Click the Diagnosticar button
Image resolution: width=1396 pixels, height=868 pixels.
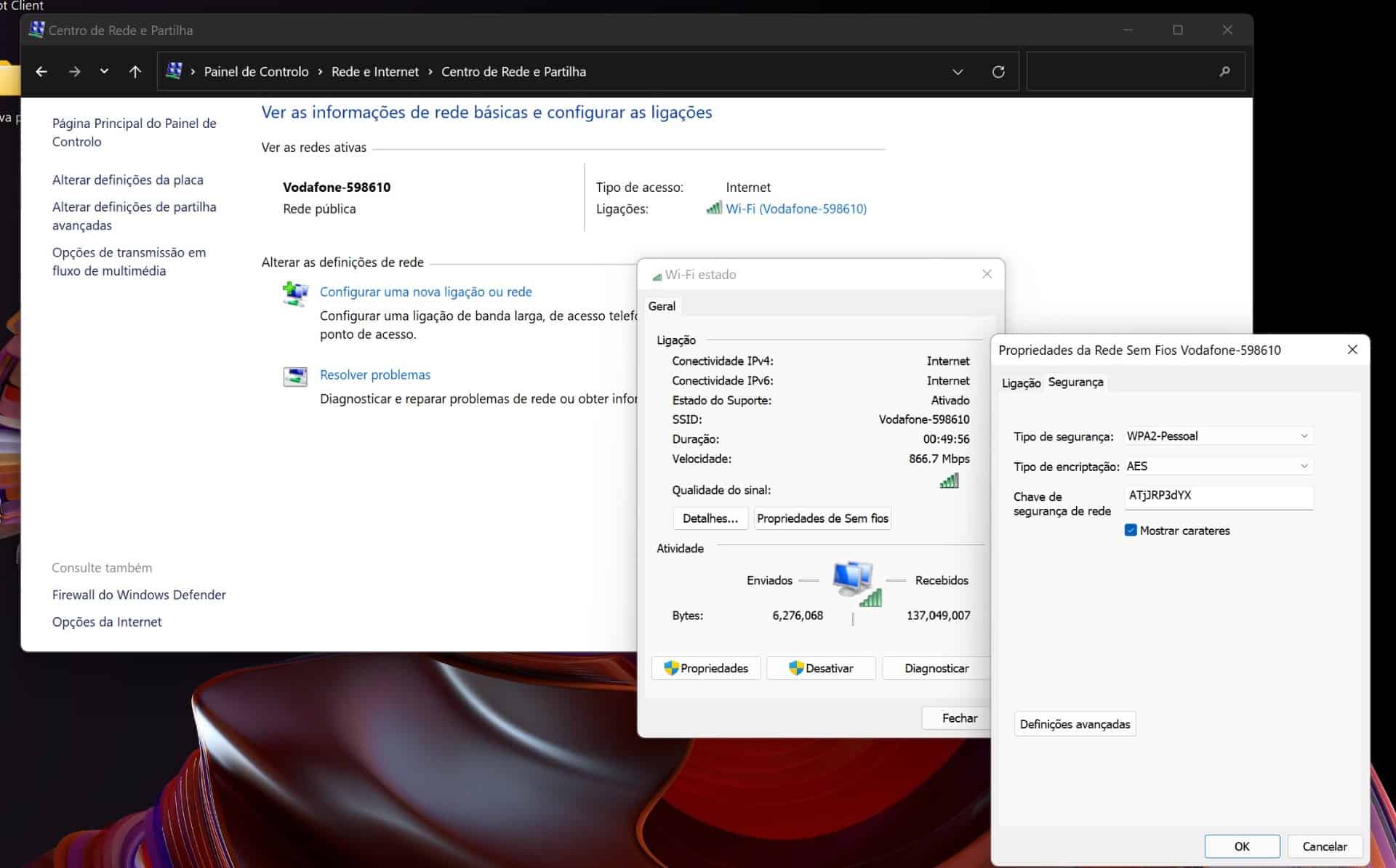[x=936, y=668]
